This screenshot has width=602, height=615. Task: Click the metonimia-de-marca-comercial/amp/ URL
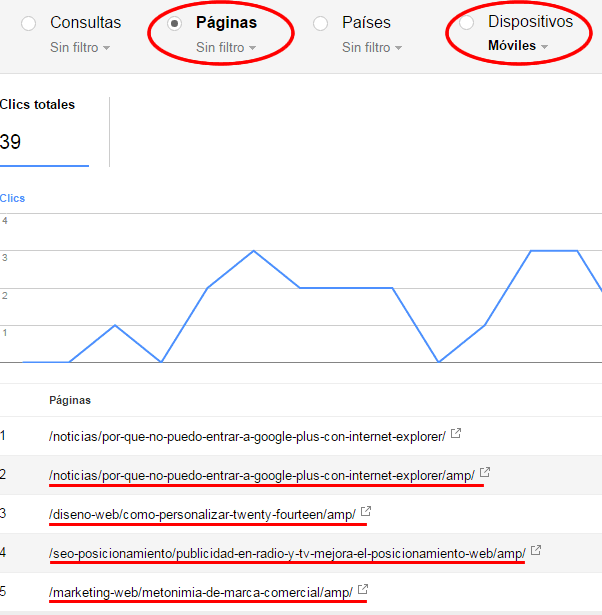tap(201, 593)
